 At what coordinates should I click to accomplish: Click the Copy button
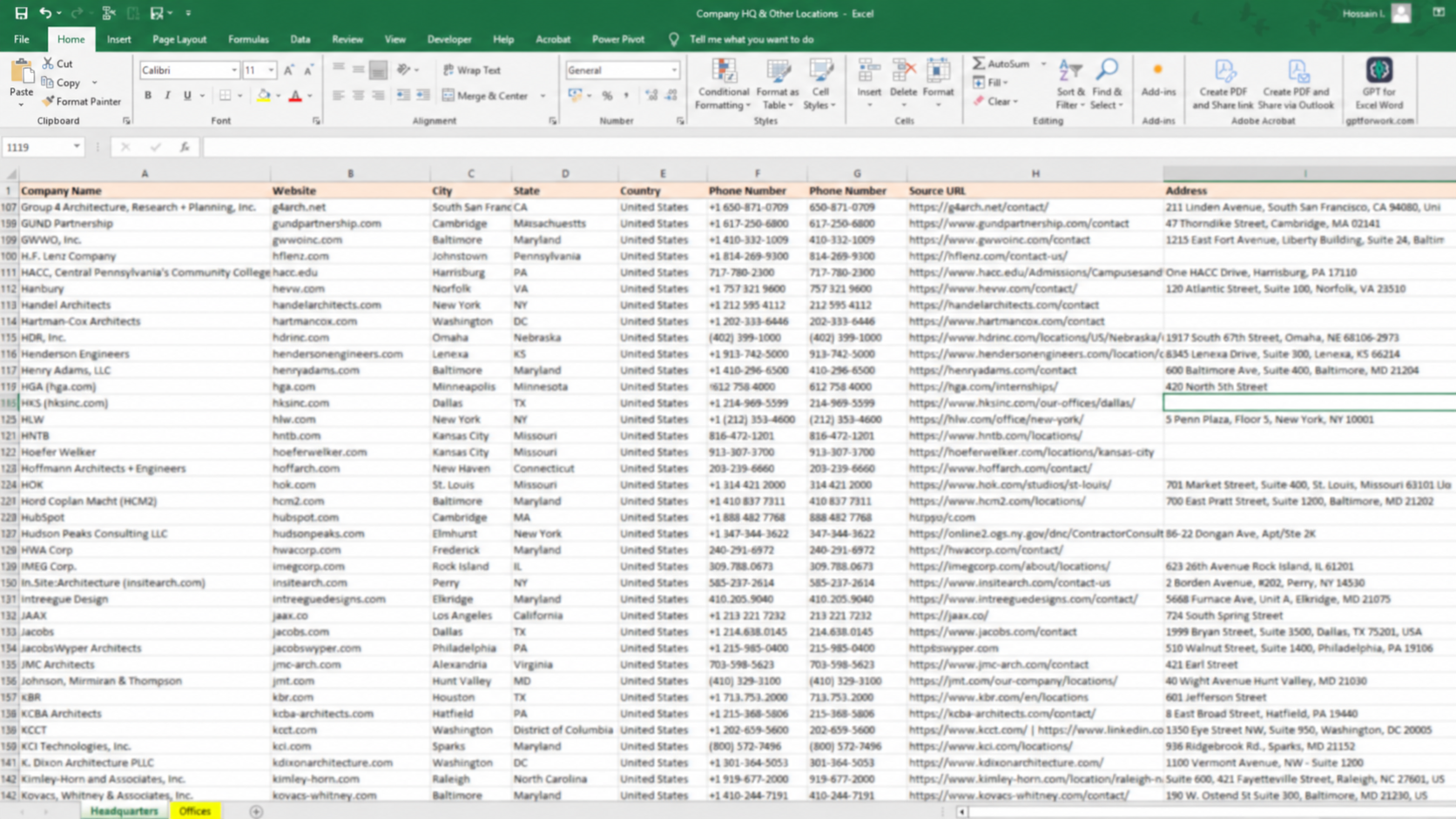(x=61, y=83)
